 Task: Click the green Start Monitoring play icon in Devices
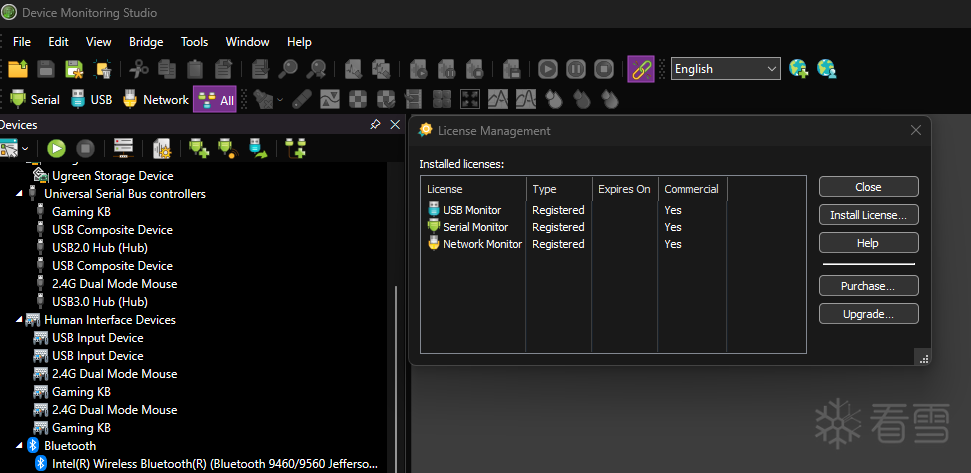56,149
